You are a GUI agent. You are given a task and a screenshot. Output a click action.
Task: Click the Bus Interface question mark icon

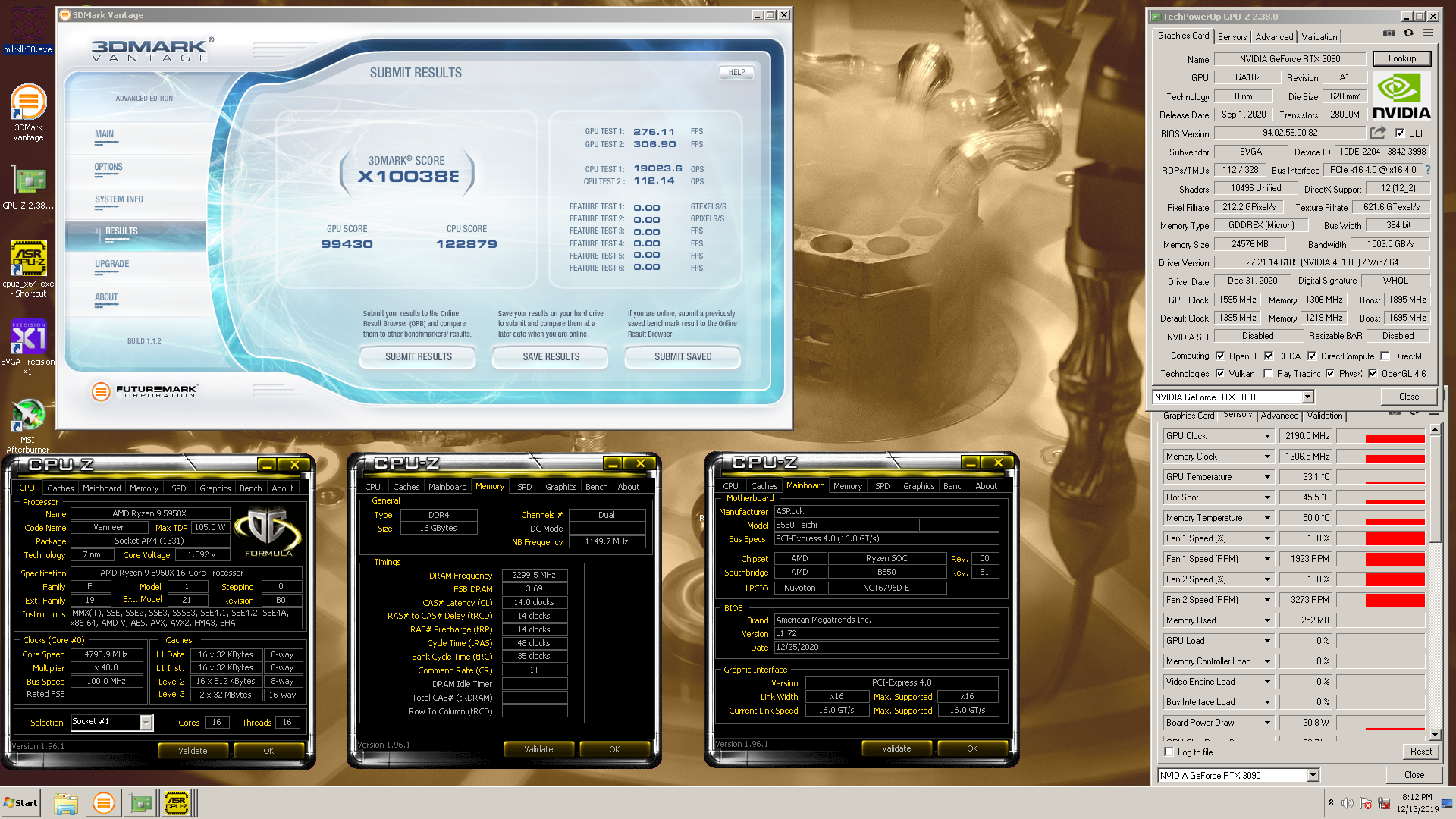pyautogui.click(x=1428, y=170)
